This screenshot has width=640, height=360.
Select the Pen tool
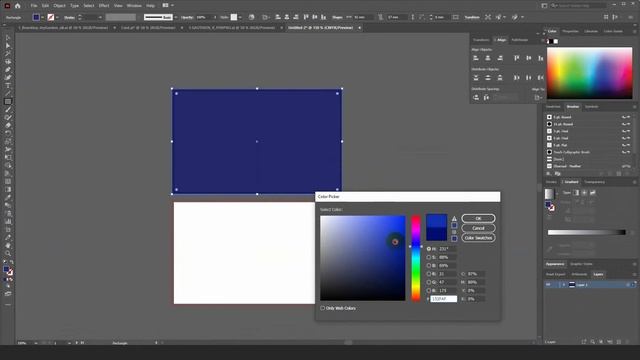tap(8, 70)
